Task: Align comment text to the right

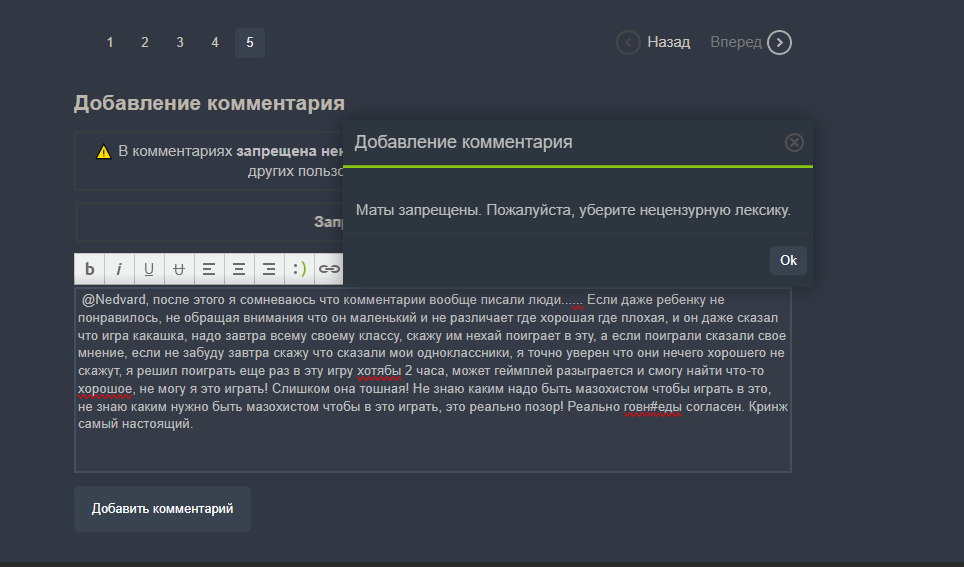Action: pyautogui.click(x=269, y=268)
